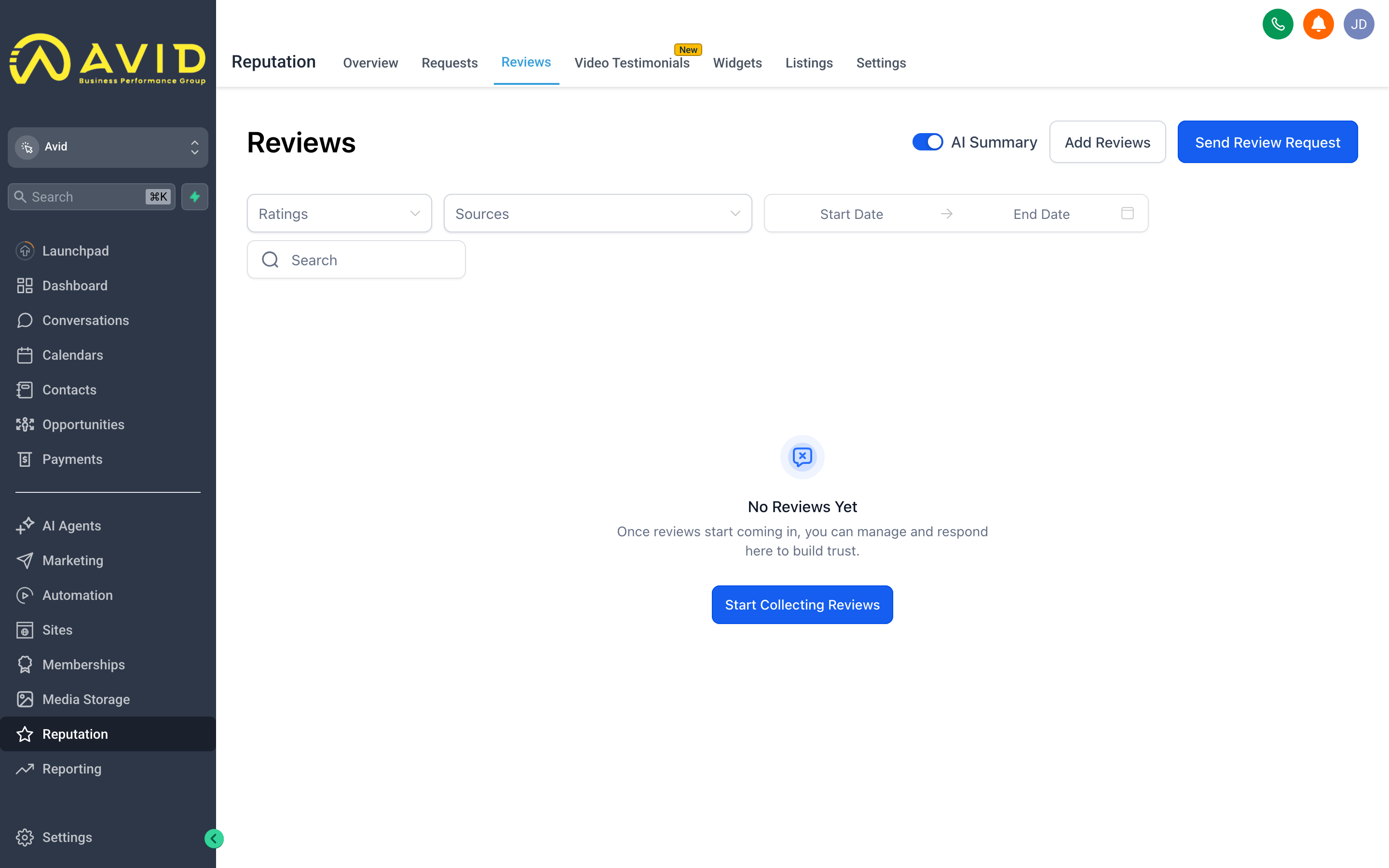Click the Add Reviews button
1389x868 pixels.
(x=1107, y=142)
